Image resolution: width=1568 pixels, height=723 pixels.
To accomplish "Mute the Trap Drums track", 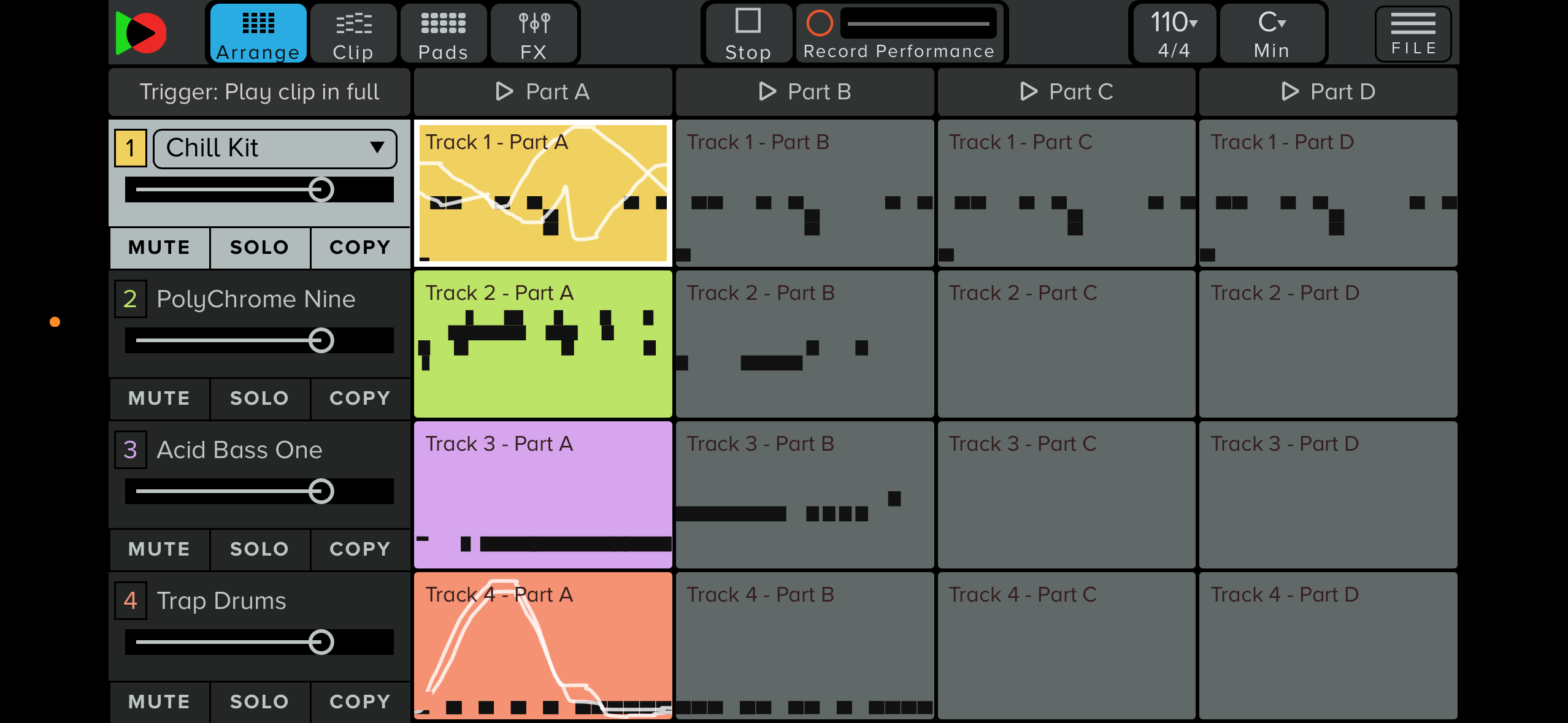I will (159, 702).
